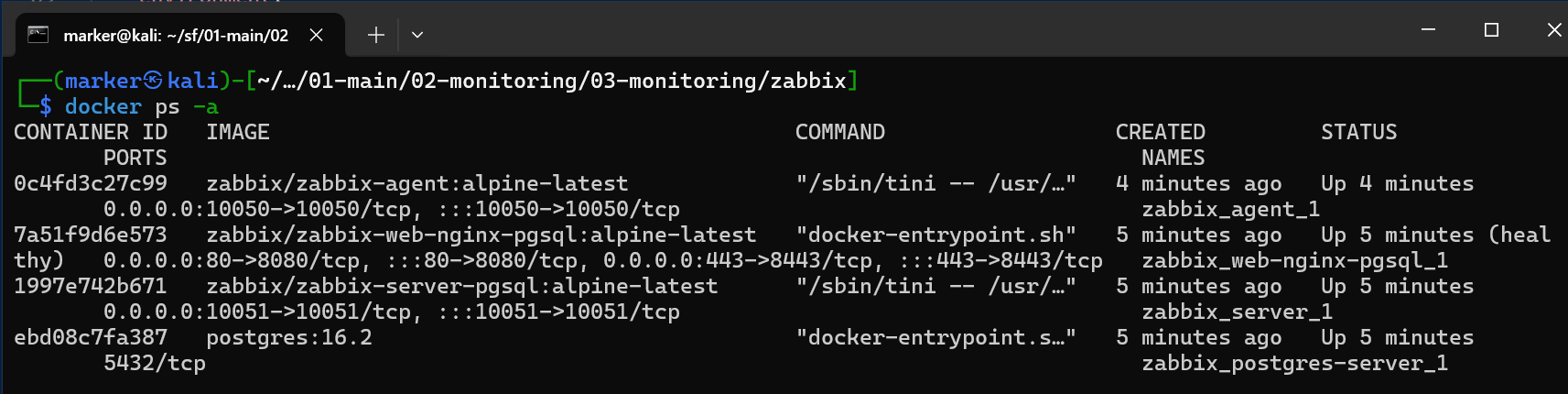1568x394 pixels.
Task: Expand the new tab profiles dropdown chevron
Action: click(417, 35)
